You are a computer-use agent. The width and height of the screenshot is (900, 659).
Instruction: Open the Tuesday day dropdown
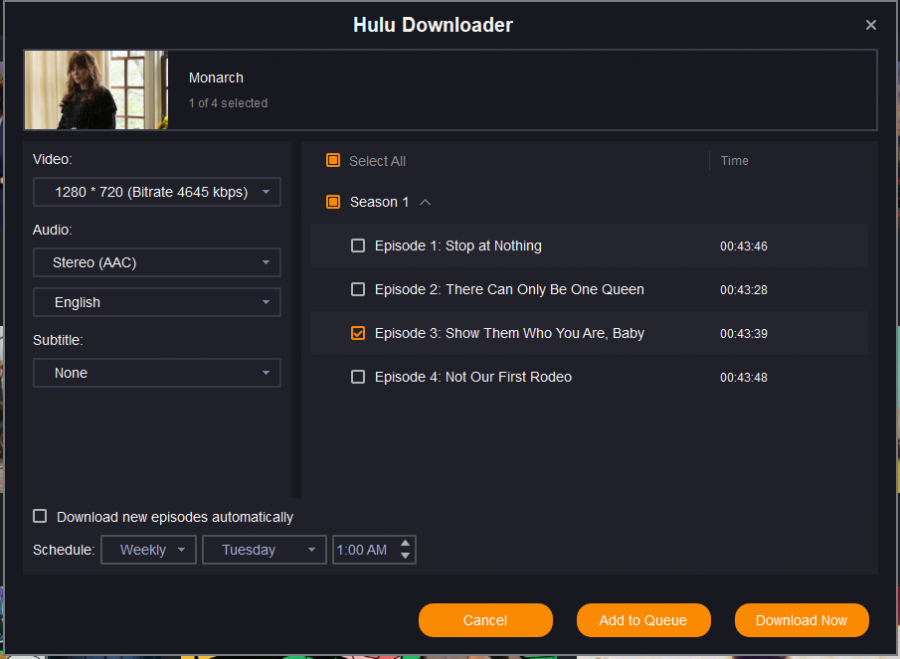click(264, 549)
